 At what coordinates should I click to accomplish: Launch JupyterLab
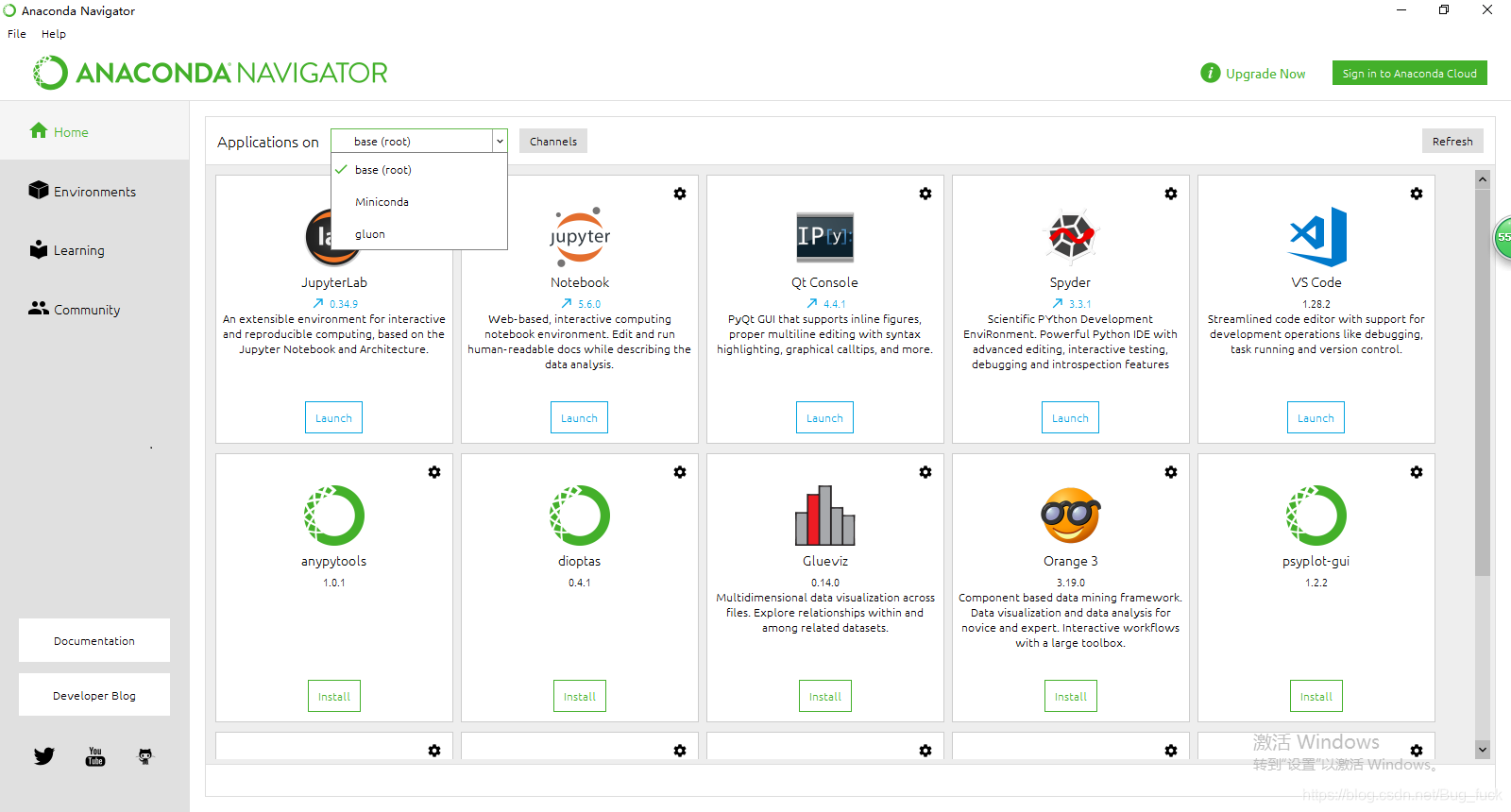tap(333, 417)
